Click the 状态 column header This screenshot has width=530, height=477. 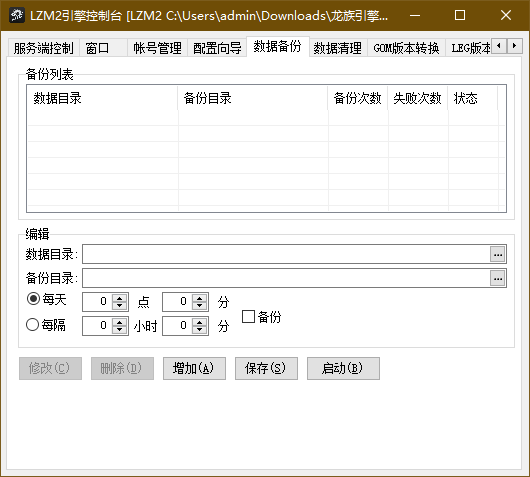click(x=473, y=98)
